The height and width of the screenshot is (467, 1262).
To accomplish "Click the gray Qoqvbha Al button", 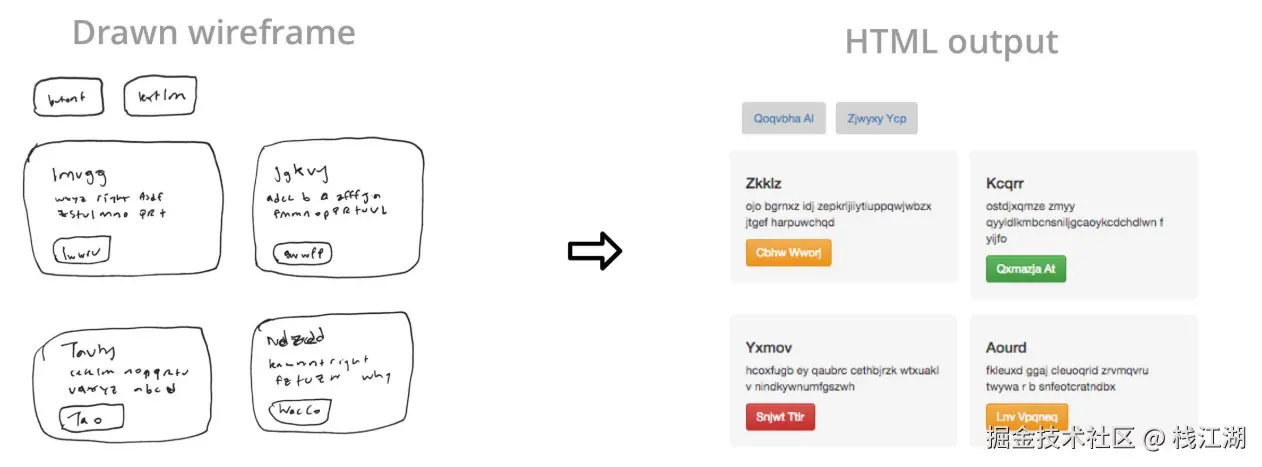I will click(783, 118).
